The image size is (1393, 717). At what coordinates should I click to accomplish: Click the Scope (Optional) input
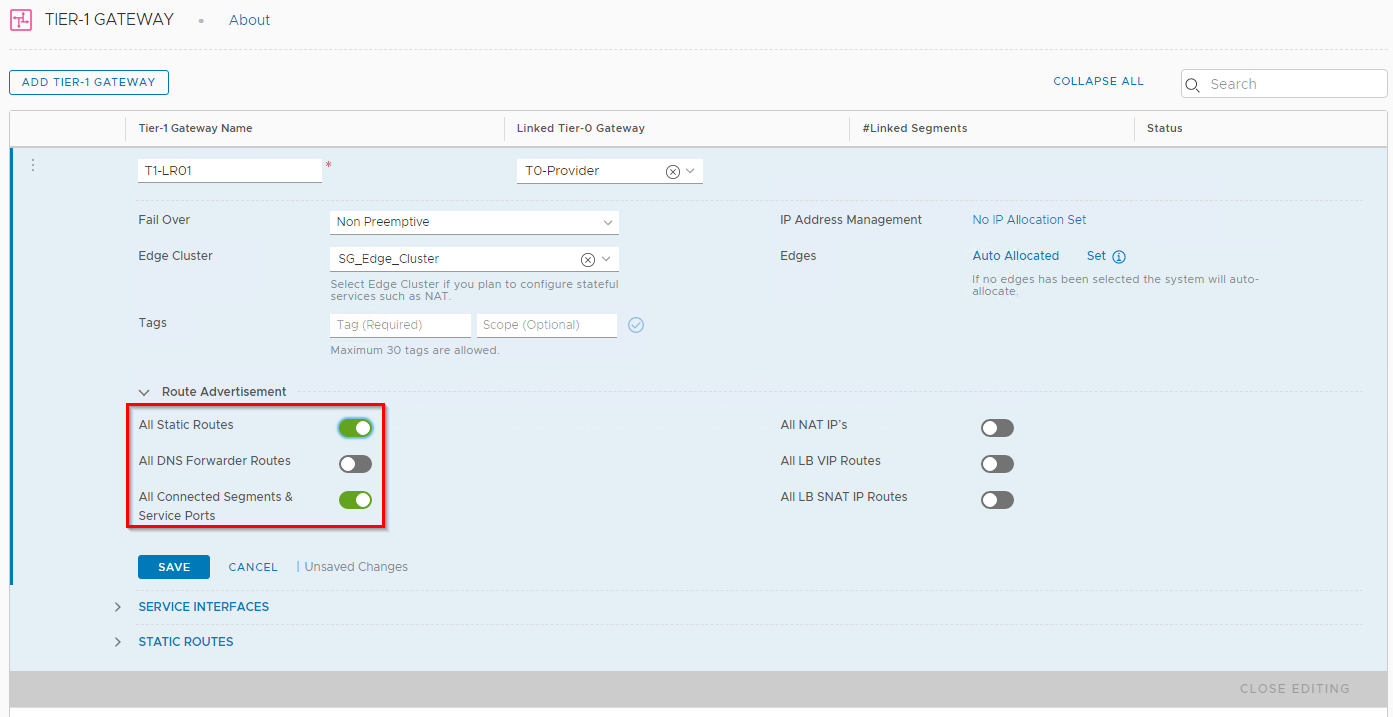(547, 325)
